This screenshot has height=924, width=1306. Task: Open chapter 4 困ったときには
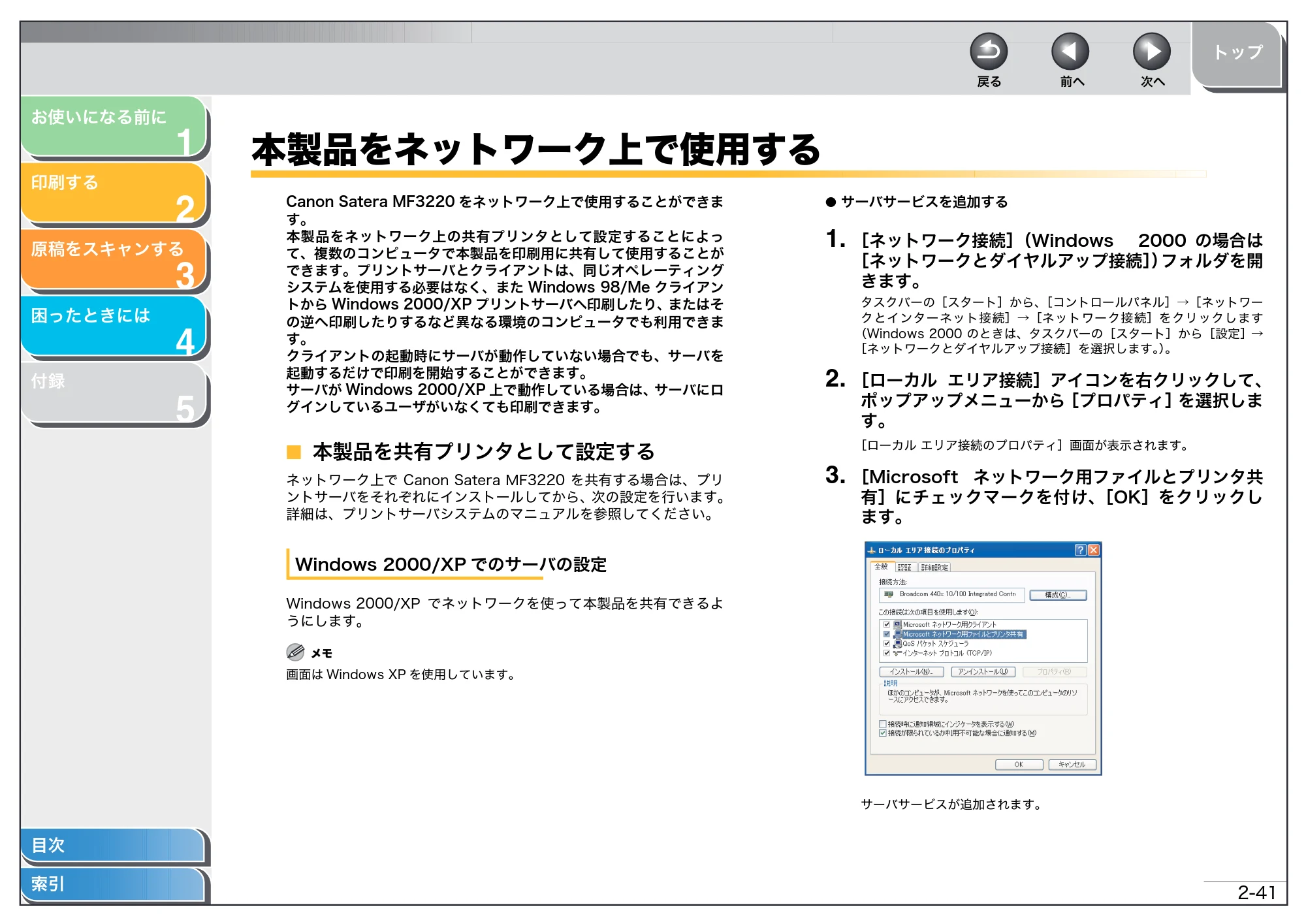[x=114, y=326]
